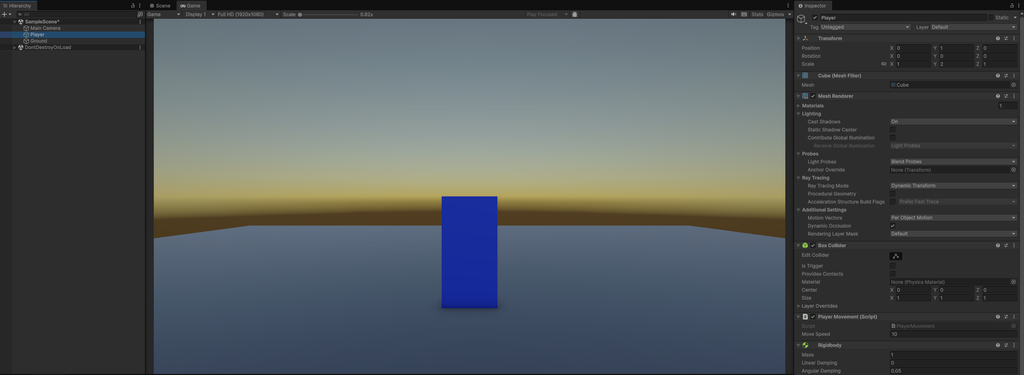Open Player Movement script presets icon

pos(1006,317)
